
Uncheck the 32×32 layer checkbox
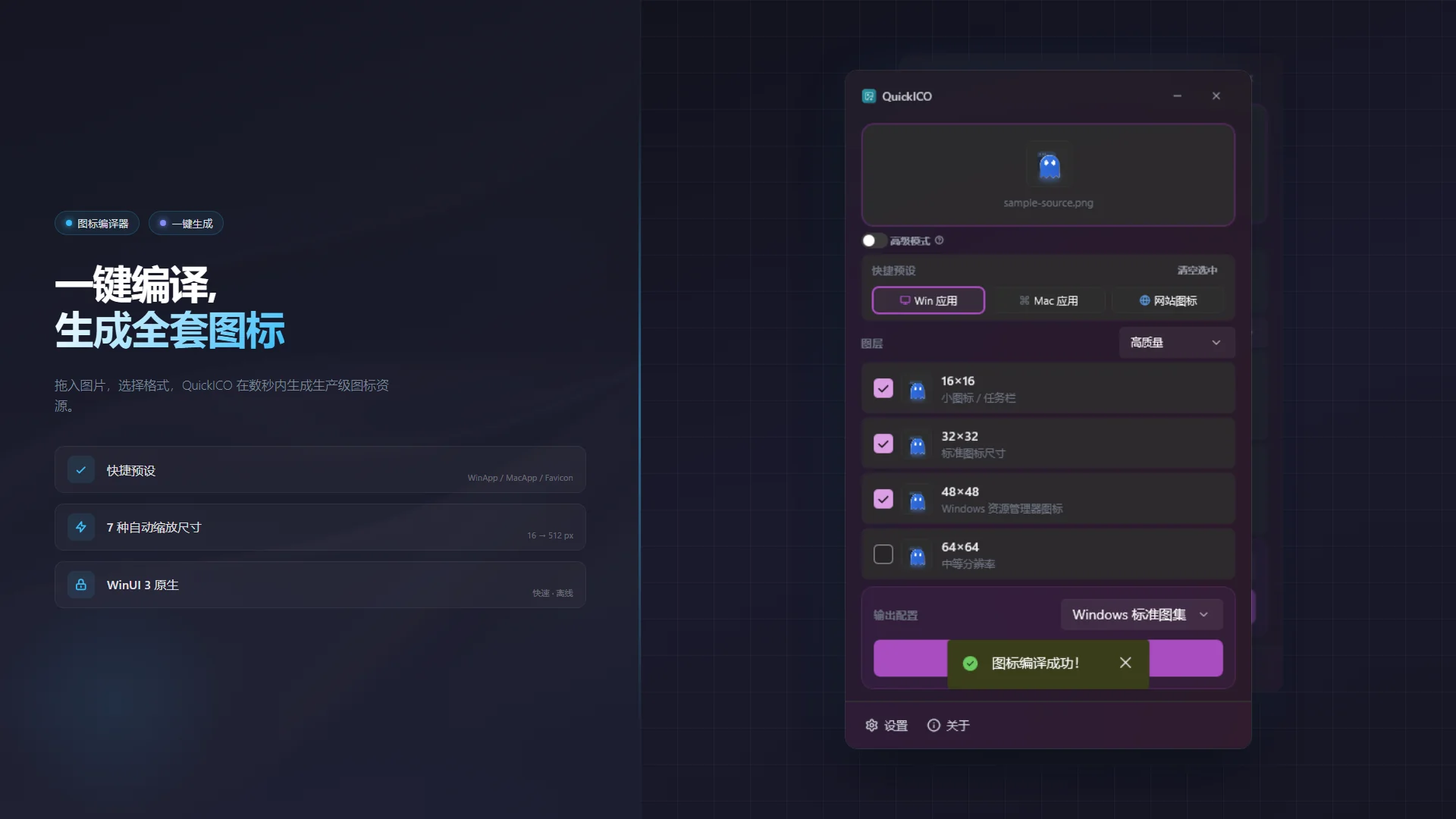[x=883, y=444]
